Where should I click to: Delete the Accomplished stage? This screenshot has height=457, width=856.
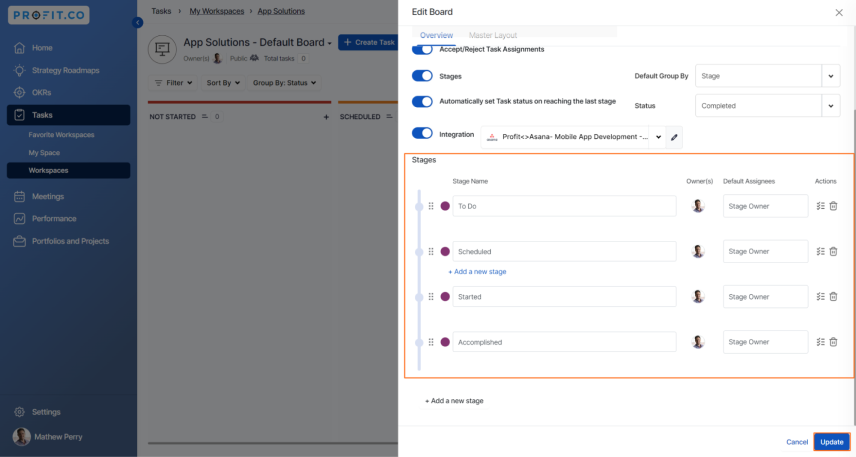click(x=833, y=342)
